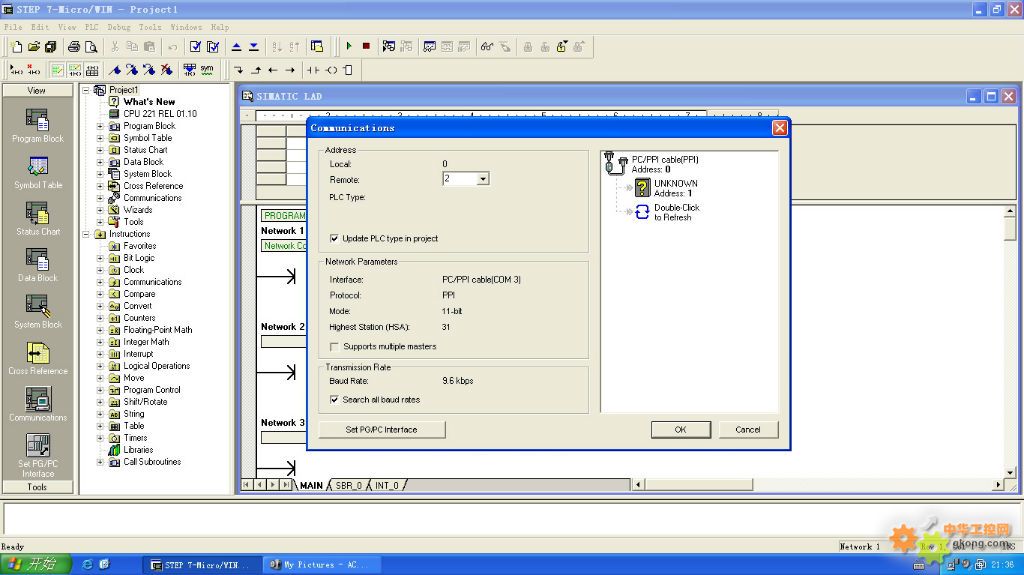Open Cross Reference from View sidebar
This screenshot has height=575, width=1024.
pos(37,358)
